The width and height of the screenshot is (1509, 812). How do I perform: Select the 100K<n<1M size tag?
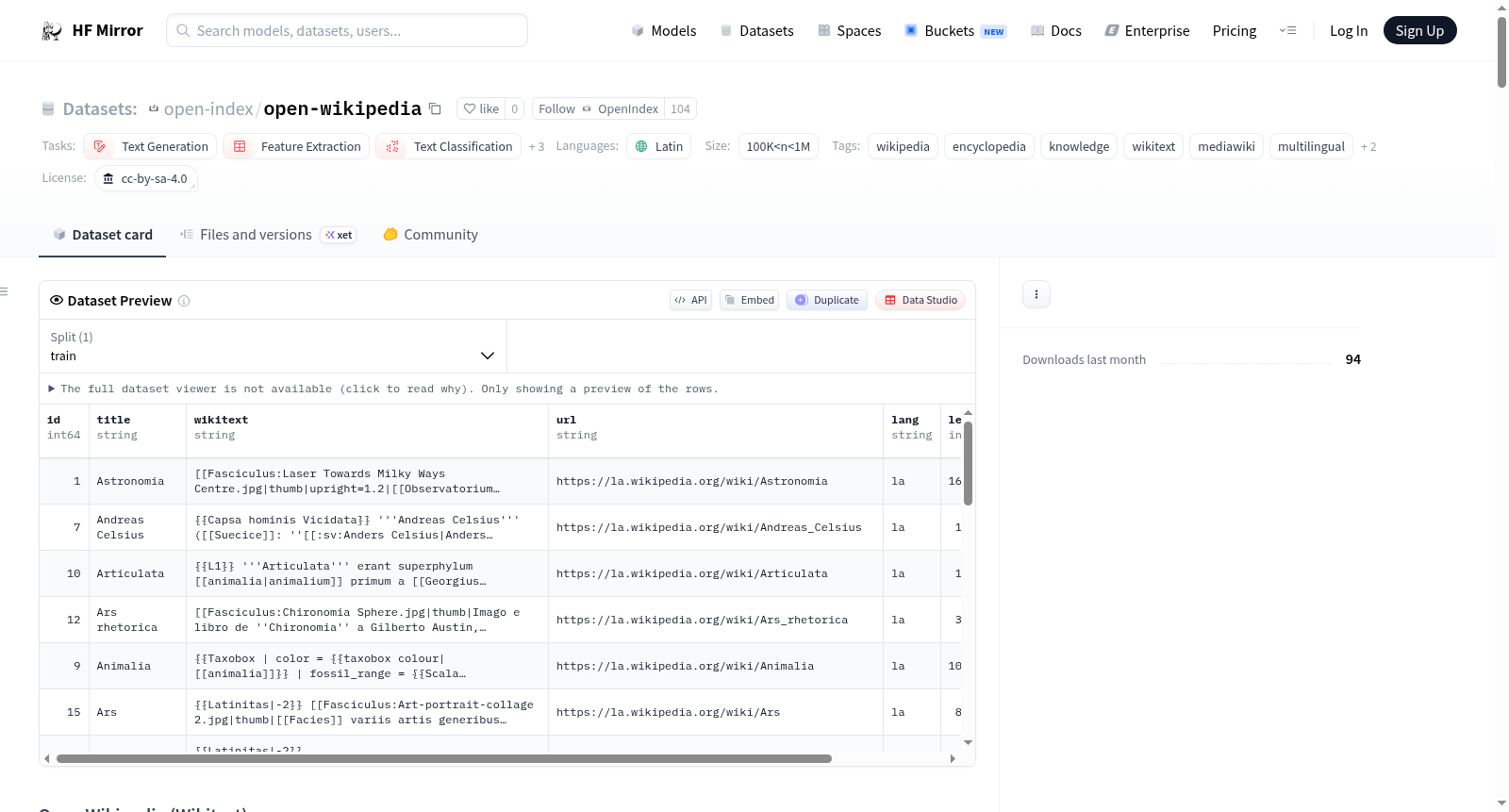point(778,146)
